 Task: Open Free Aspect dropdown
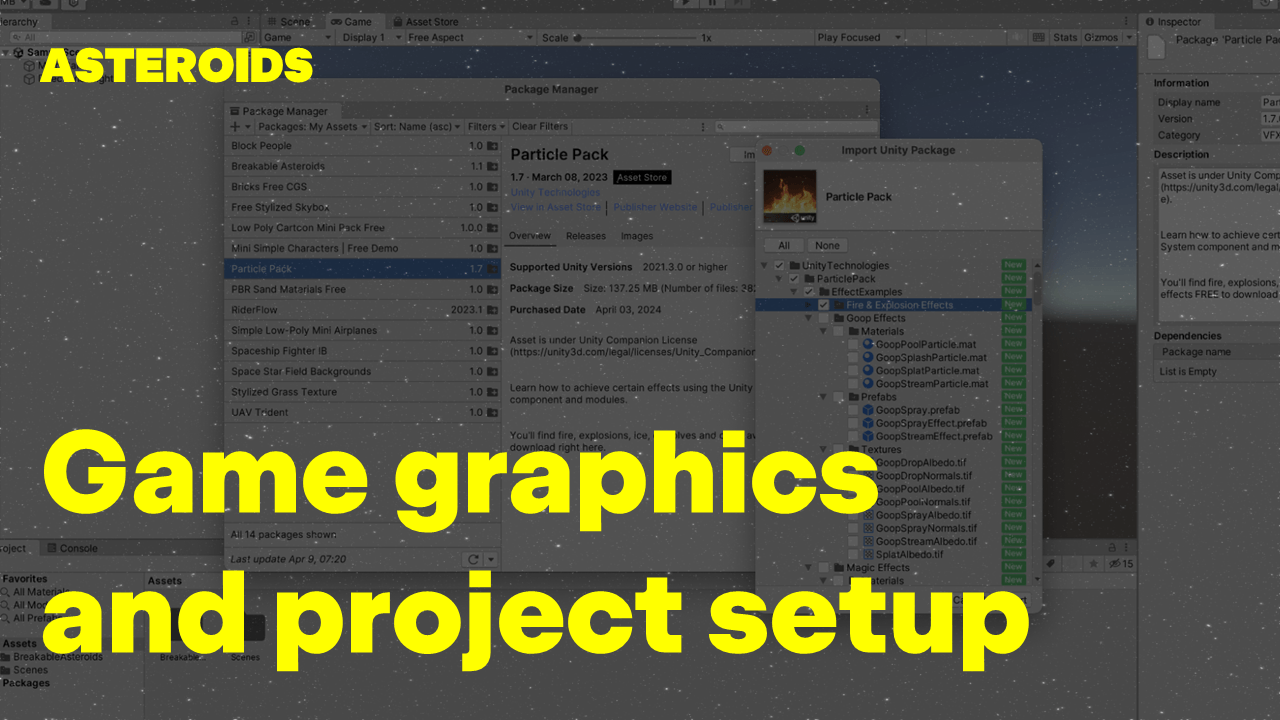pos(470,38)
